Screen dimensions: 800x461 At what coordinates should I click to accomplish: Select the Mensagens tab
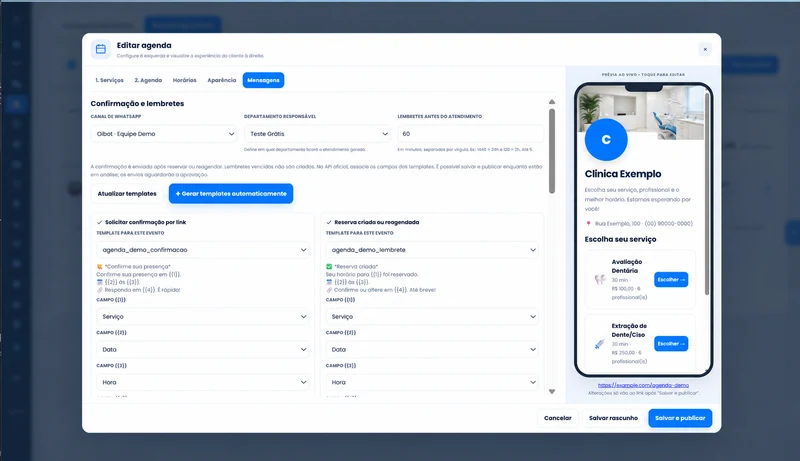point(263,80)
